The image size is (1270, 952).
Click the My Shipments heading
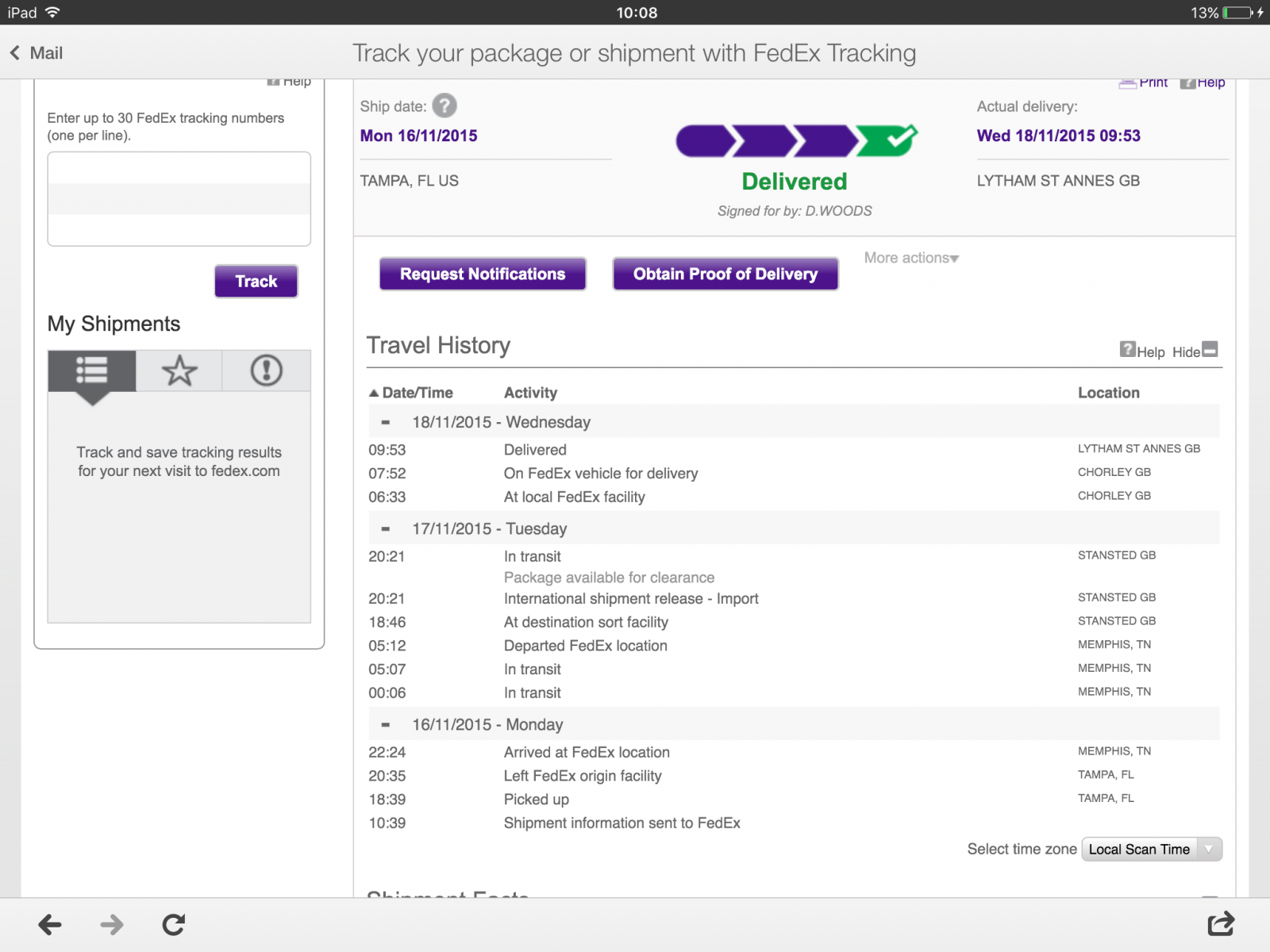point(114,324)
